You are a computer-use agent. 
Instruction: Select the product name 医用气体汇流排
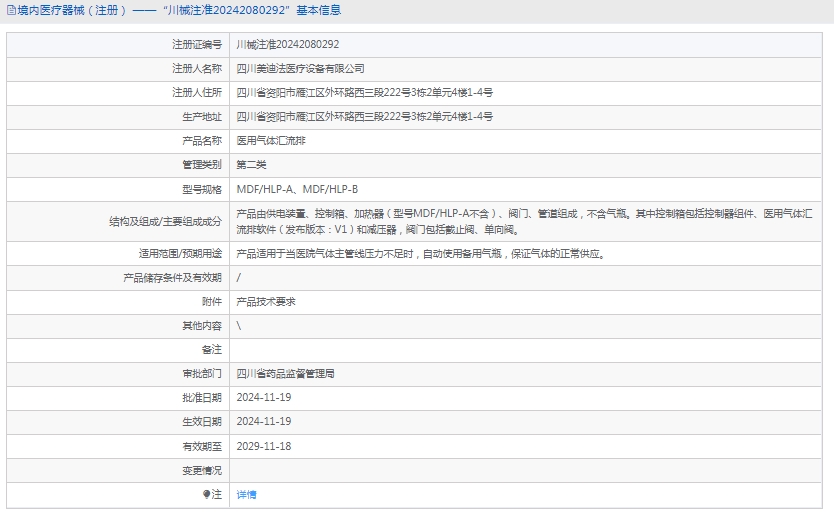click(x=271, y=141)
